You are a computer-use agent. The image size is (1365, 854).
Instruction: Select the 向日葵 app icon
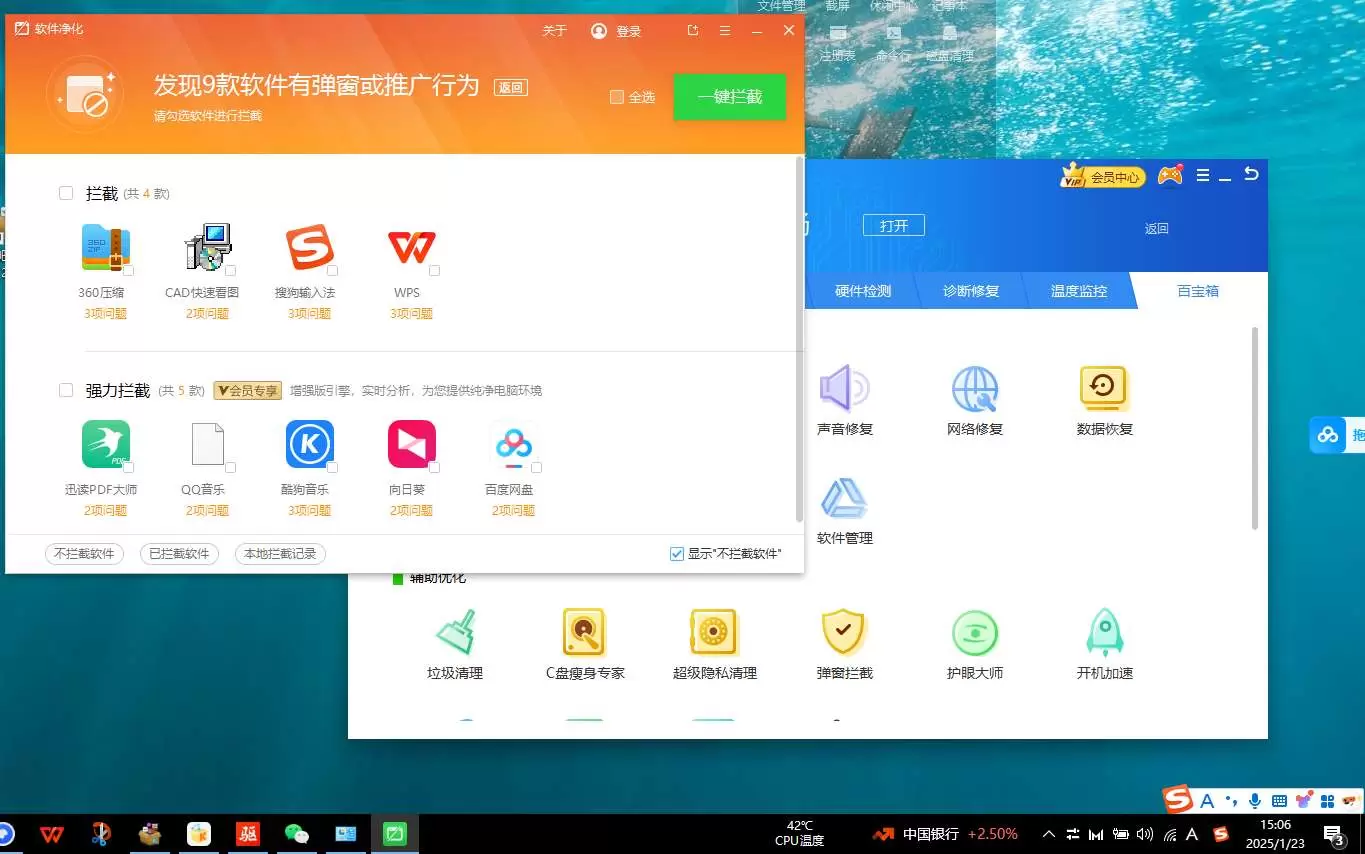click(412, 444)
